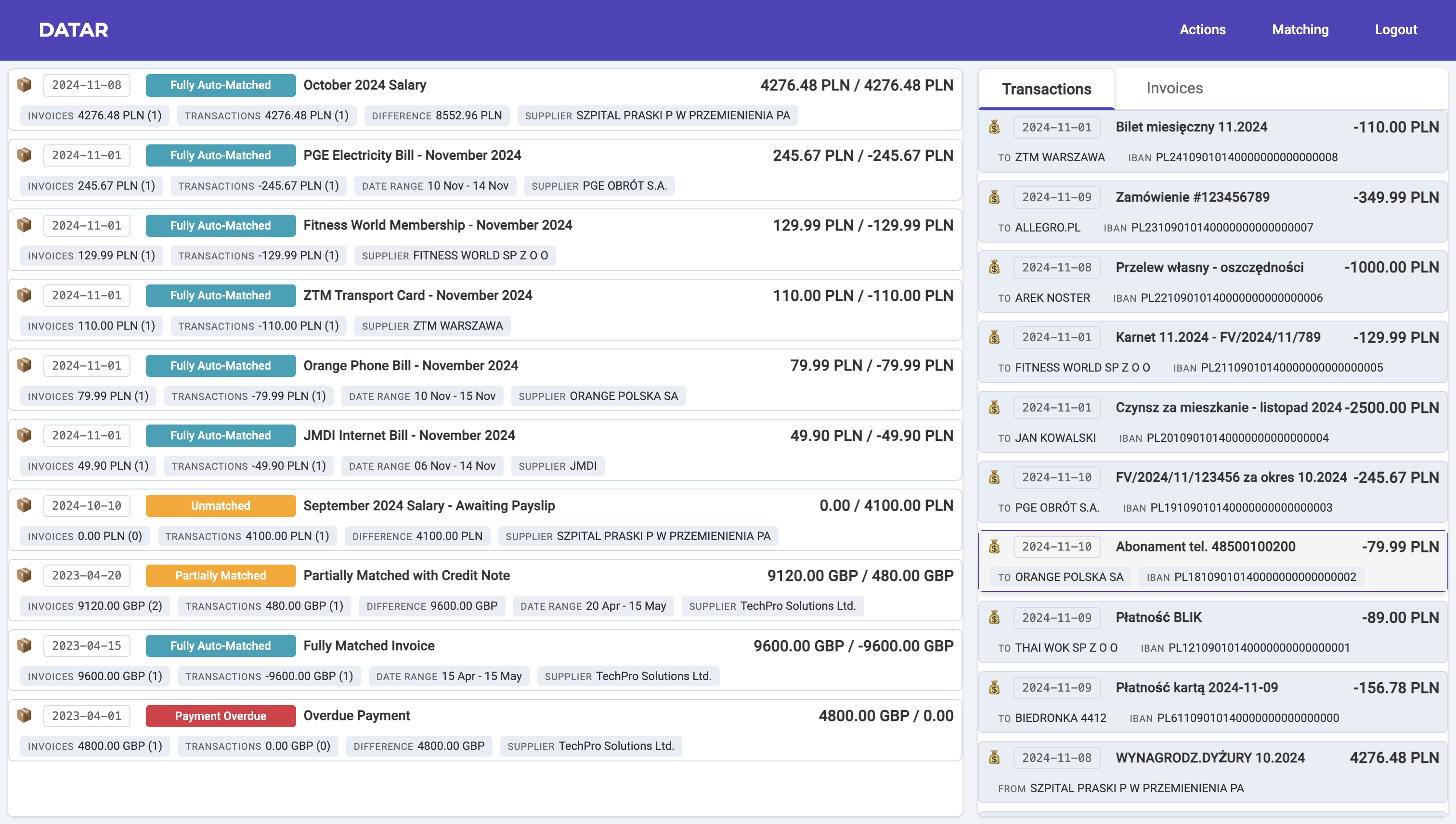
Task: Click the package icon of Overdue Payment
Action: (x=24, y=716)
